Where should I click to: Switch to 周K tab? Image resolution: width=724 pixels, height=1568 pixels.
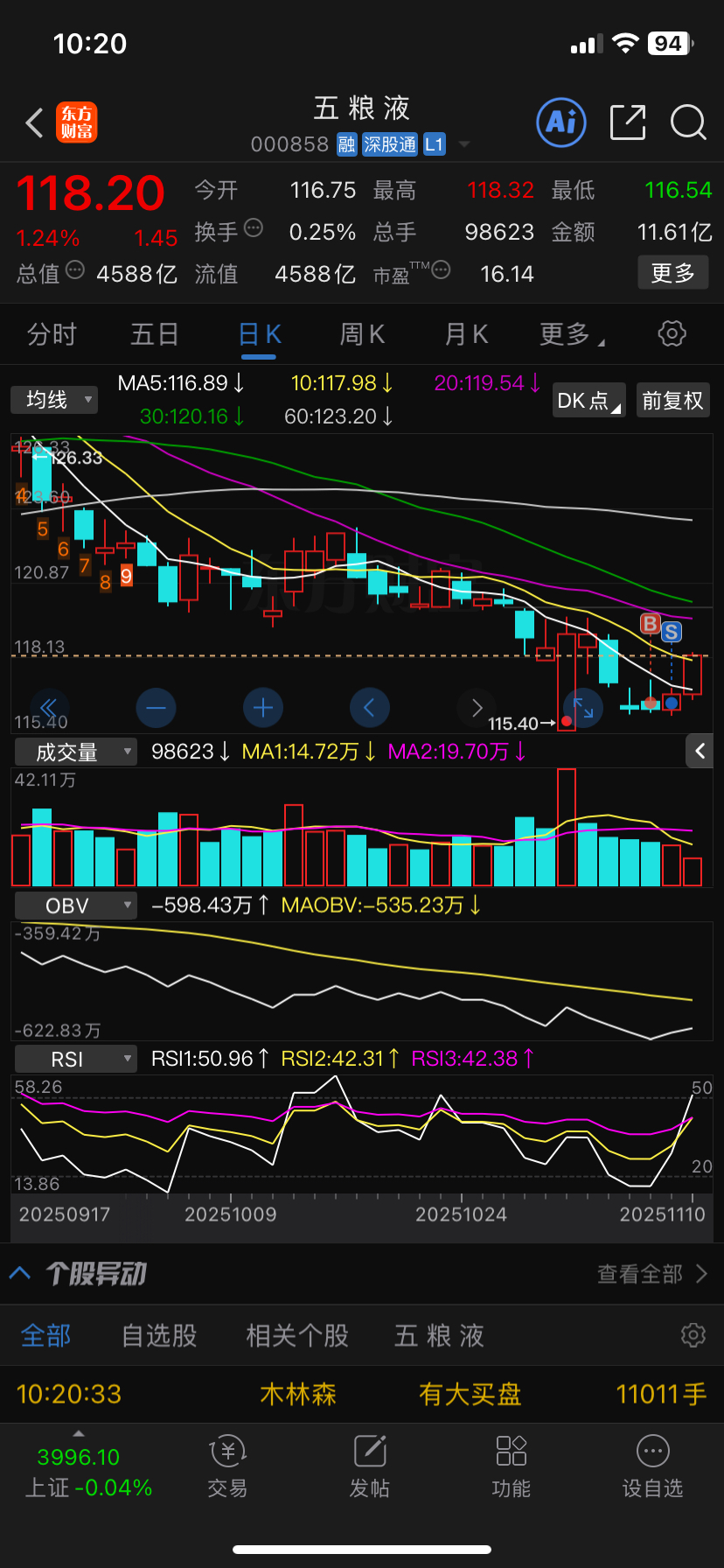click(362, 333)
